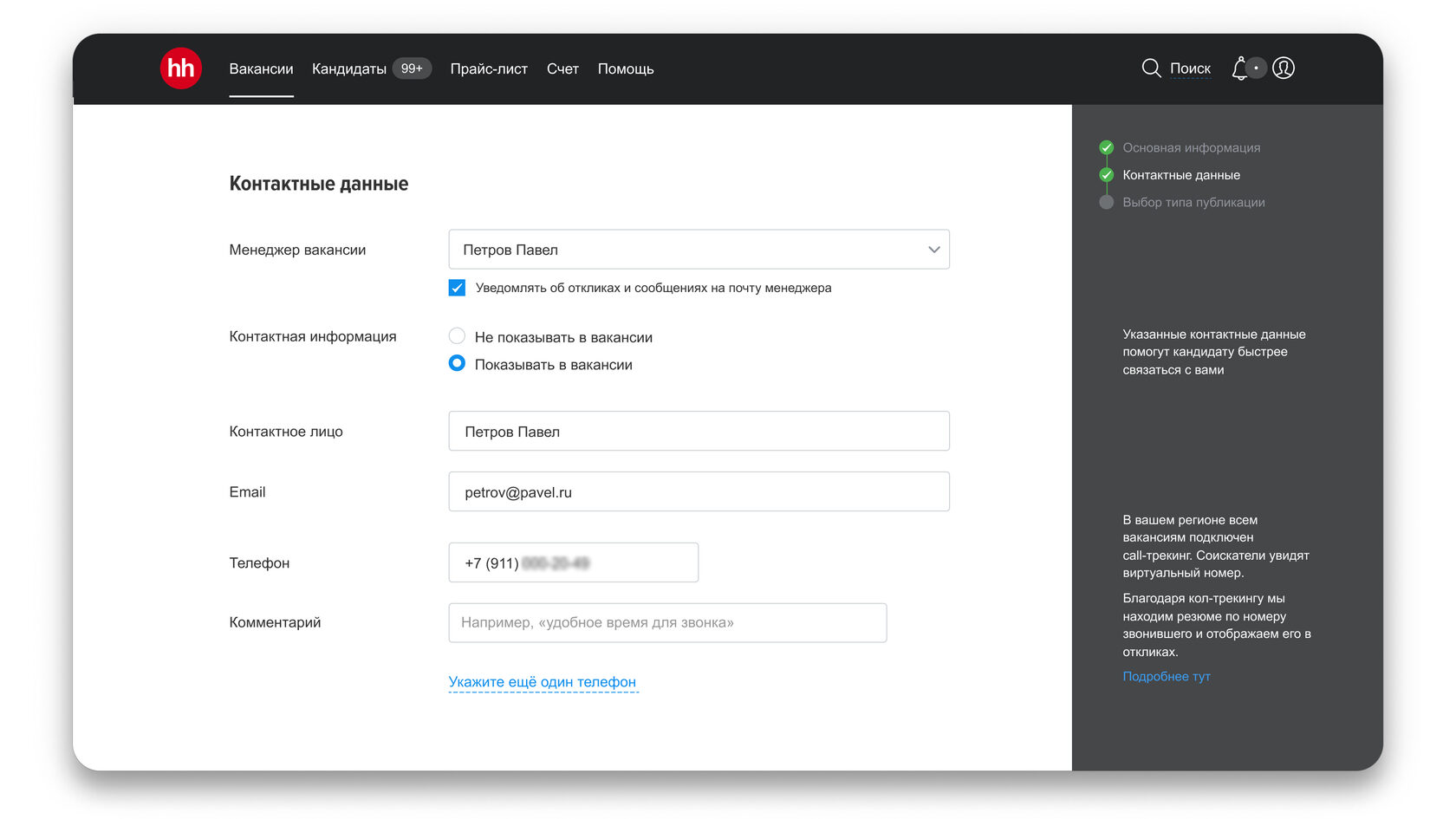Image resolution: width=1456 pixels, height=819 pixels.
Task: Focus the Email input field
Action: click(x=699, y=491)
